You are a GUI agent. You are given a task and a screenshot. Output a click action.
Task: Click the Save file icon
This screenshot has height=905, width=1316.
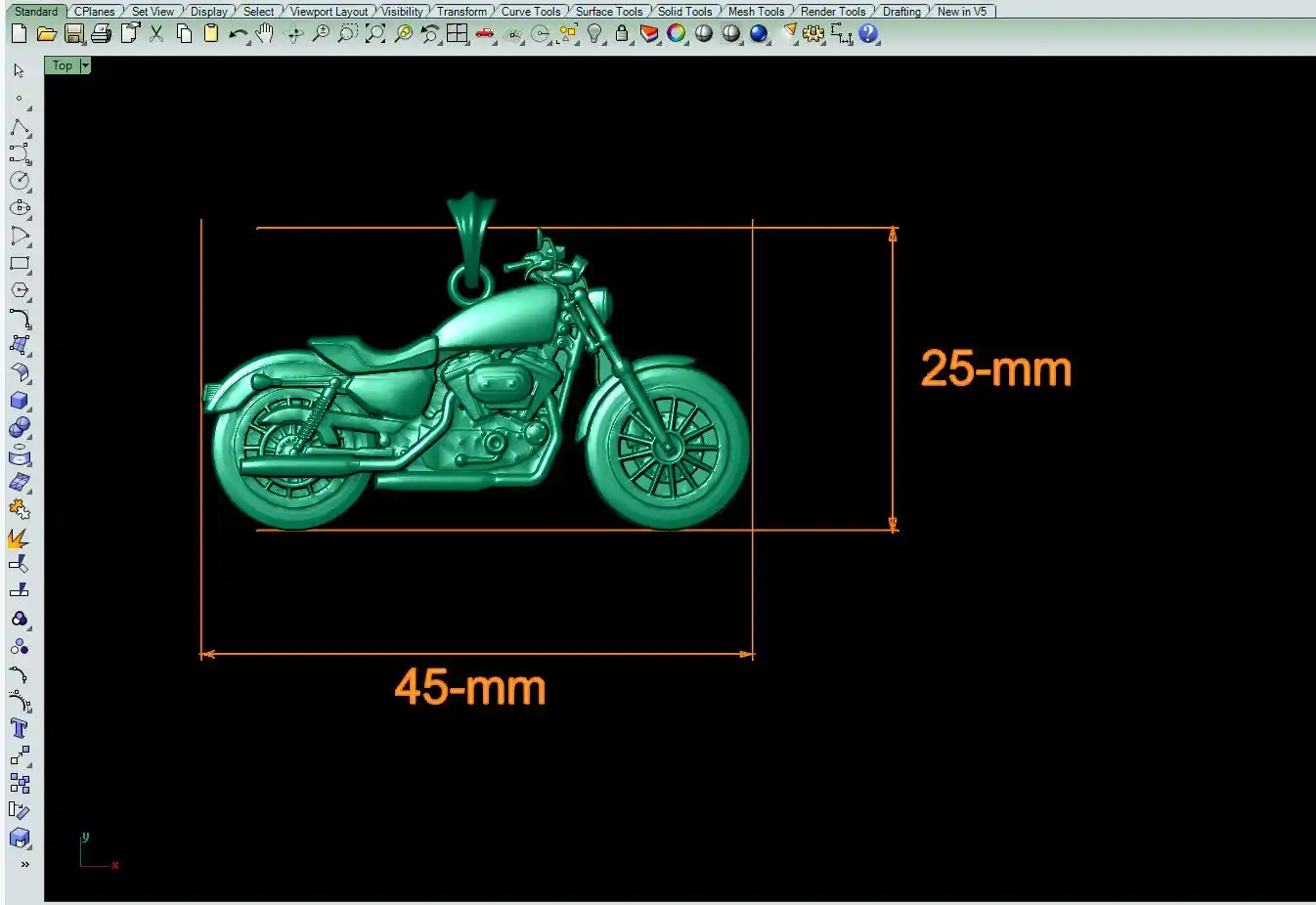pos(74,34)
